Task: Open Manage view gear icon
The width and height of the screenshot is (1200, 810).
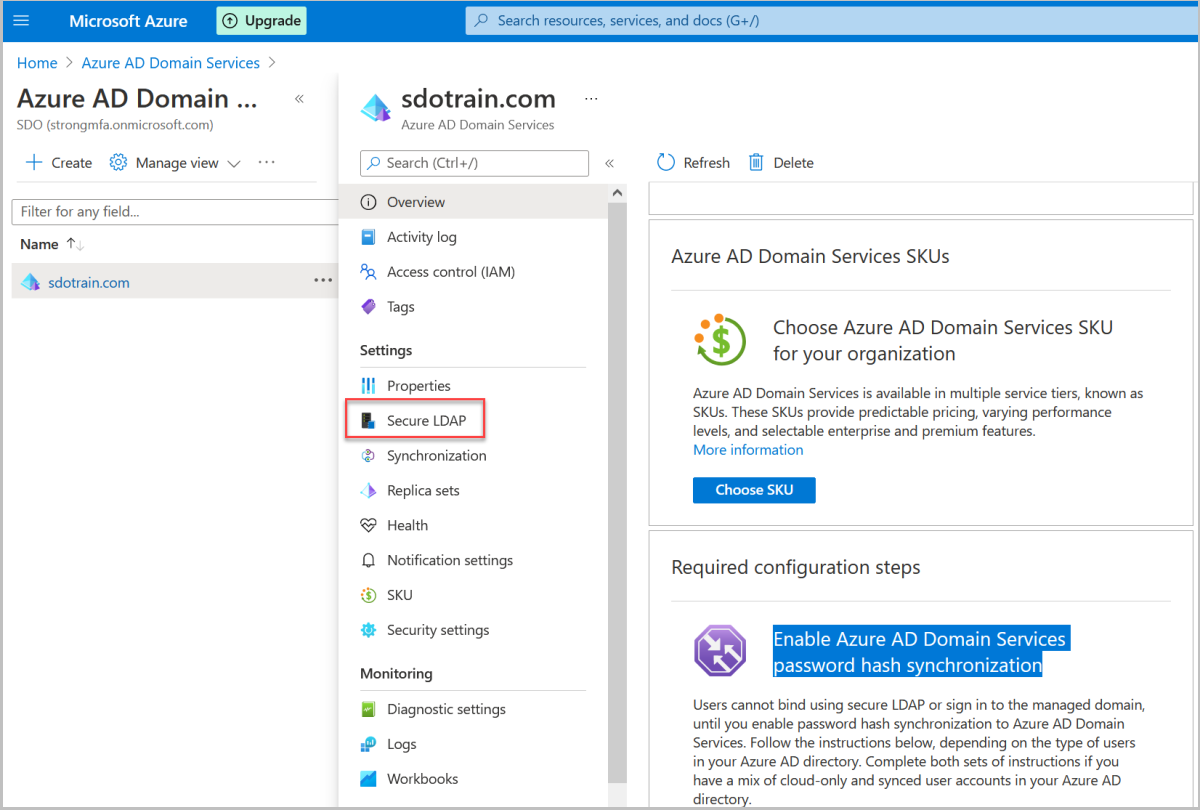Action: point(118,162)
